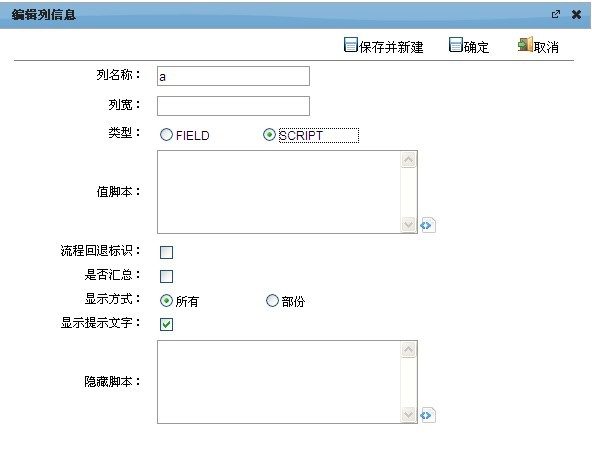Viewport: 592px width, 468px height.
Task: Close the 编辑列信息 dialog
Action: [576, 14]
